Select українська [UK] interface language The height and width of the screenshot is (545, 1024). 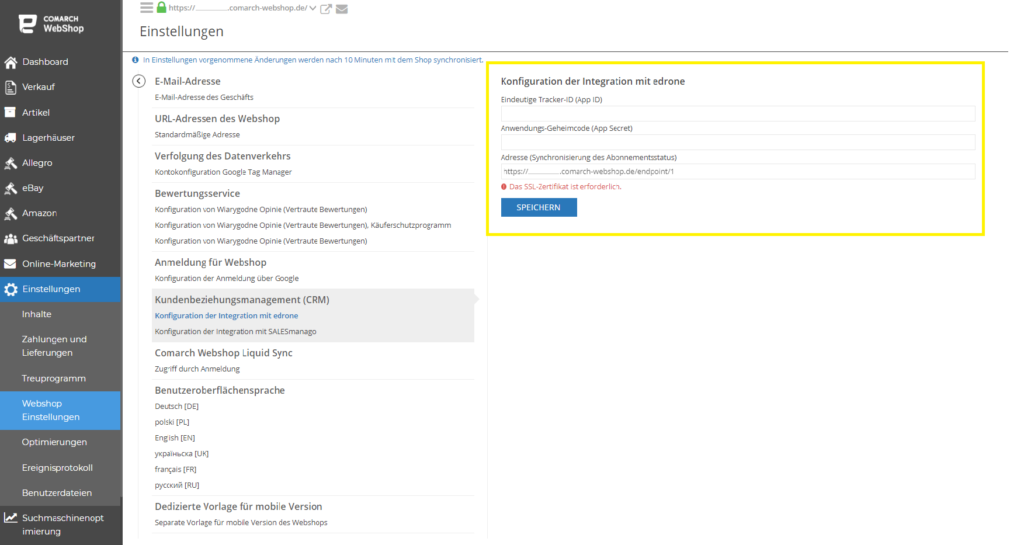182,454
